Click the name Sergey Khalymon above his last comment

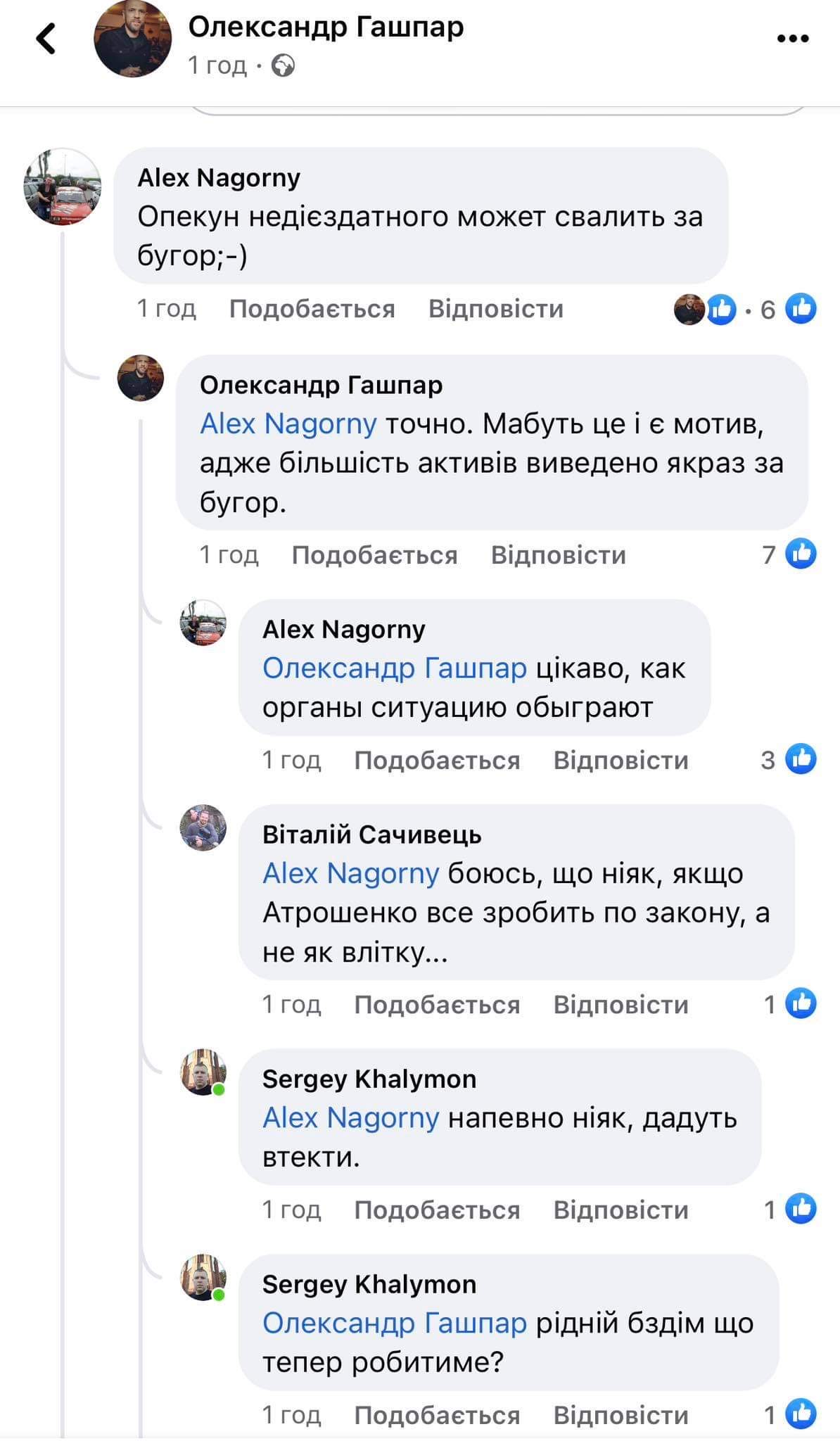tap(369, 1283)
